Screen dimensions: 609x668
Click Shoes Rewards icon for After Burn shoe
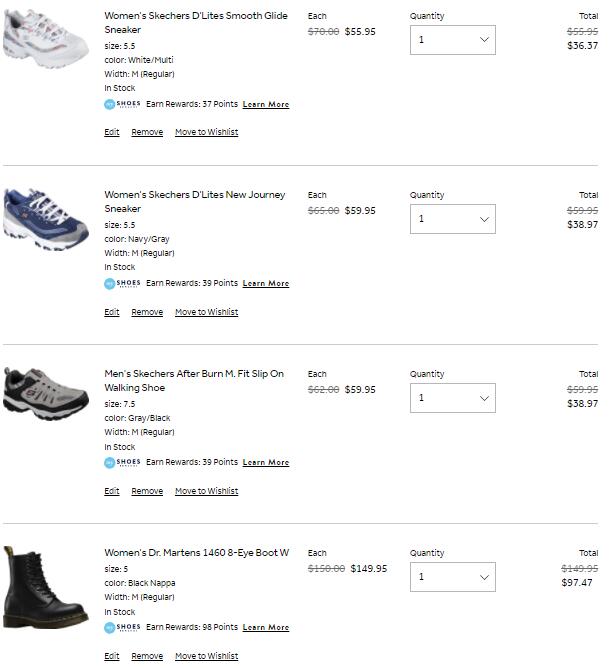(122, 462)
